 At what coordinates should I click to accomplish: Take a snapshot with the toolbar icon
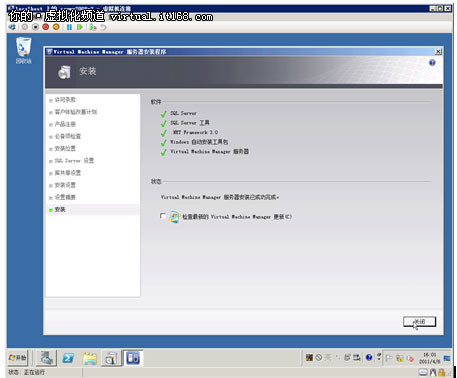click(93, 27)
